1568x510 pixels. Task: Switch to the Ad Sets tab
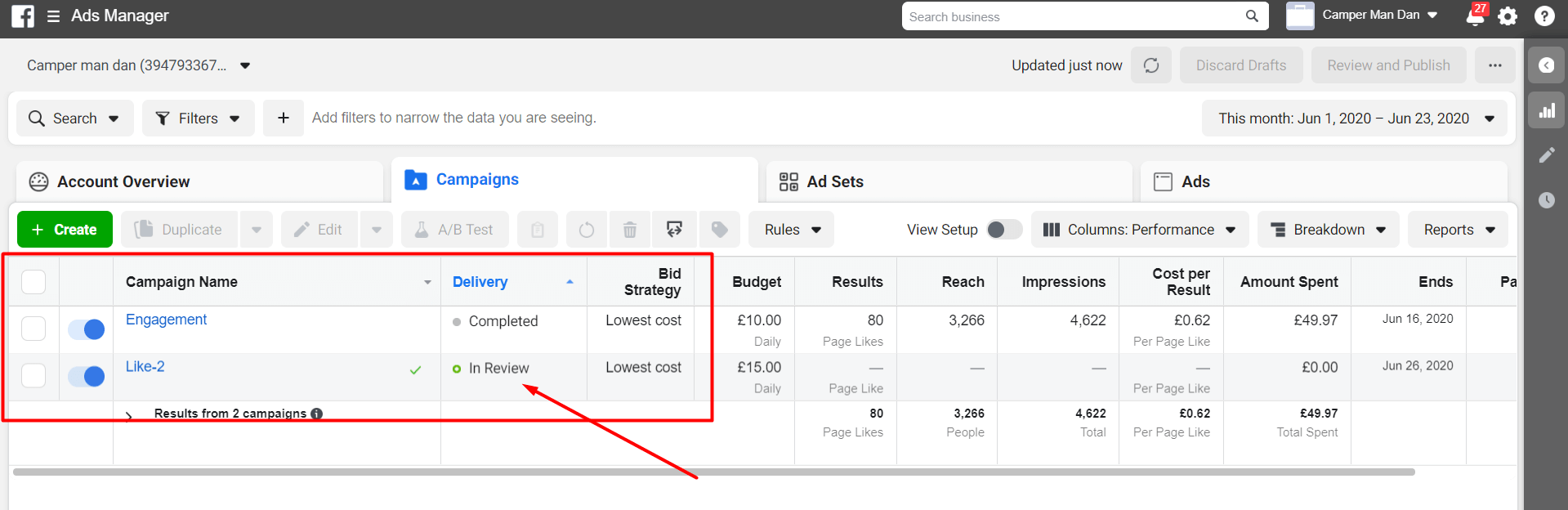[x=949, y=181]
